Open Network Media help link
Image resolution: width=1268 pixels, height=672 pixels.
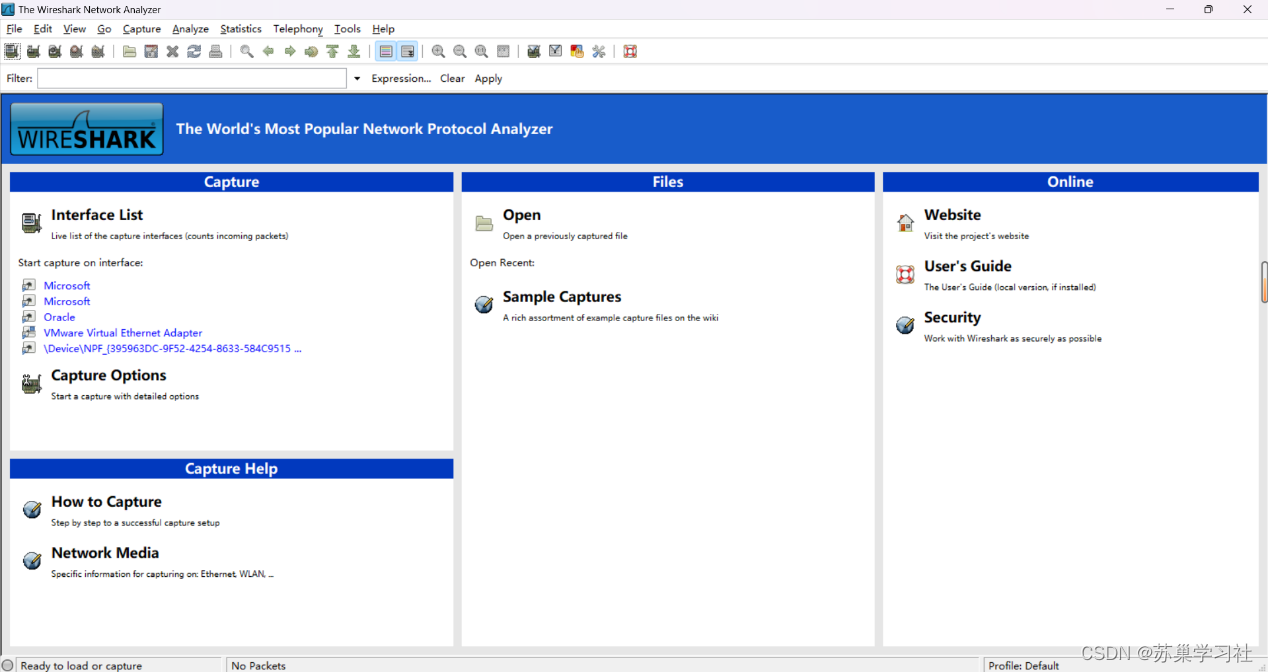click(x=105, y=553)
